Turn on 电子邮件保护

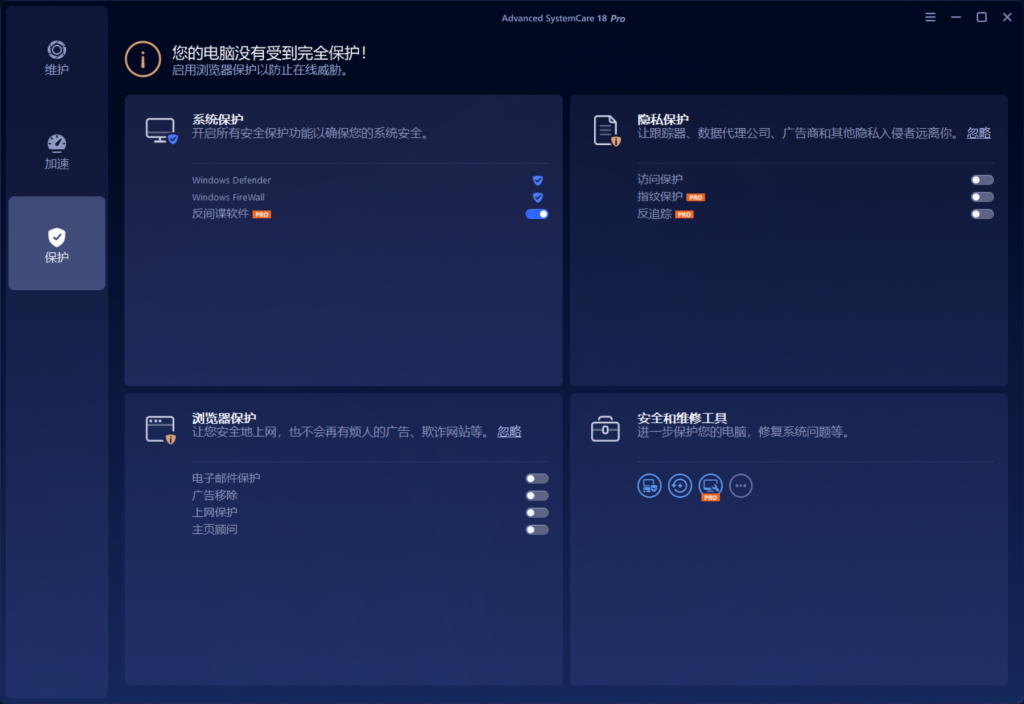tap(537, 478)
